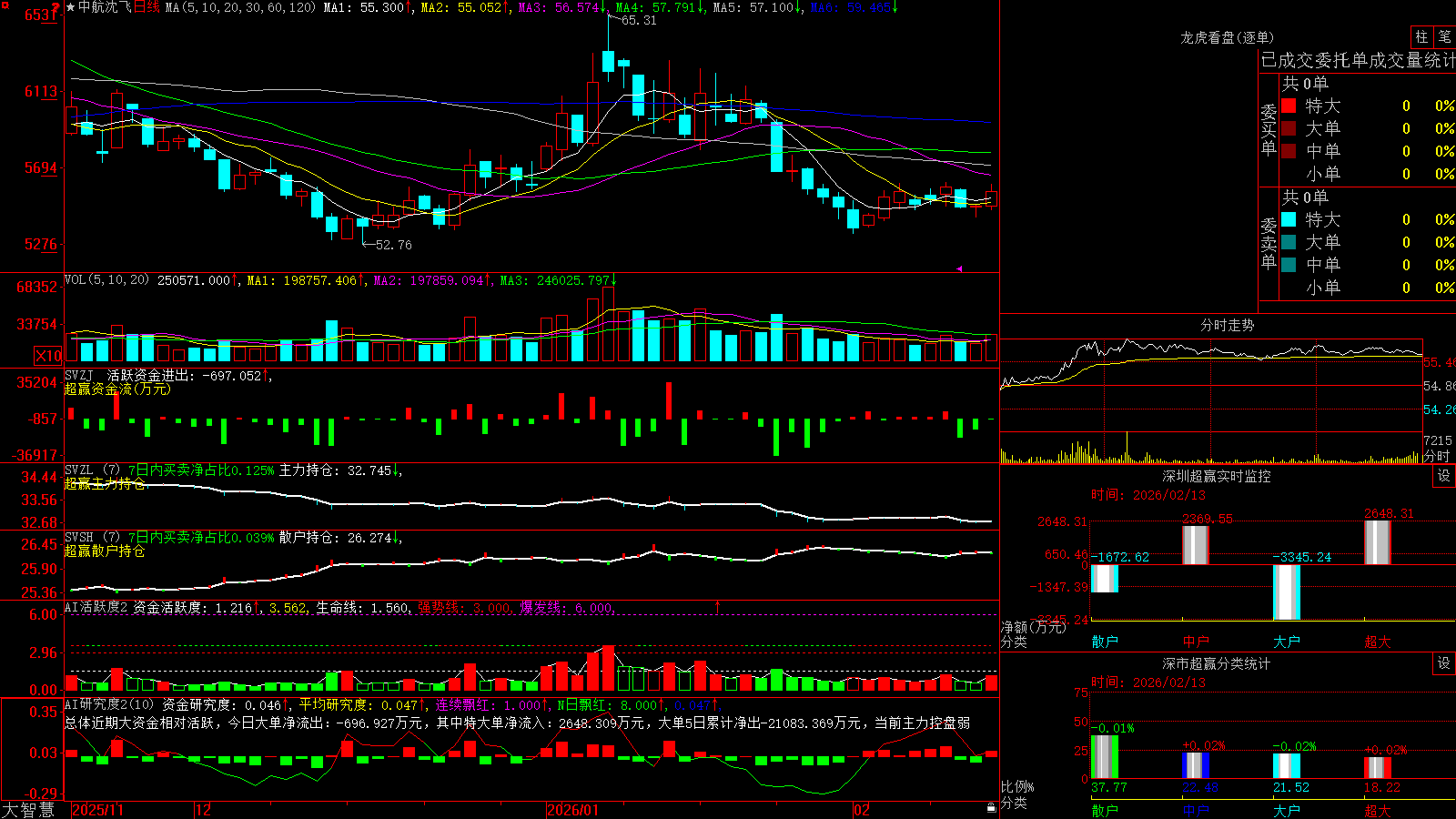The height and width of the screenshot is (819, 1456).
Task: Click the 大户 -3345.24 bar in 实时监控
Action: pos(1287,592)
